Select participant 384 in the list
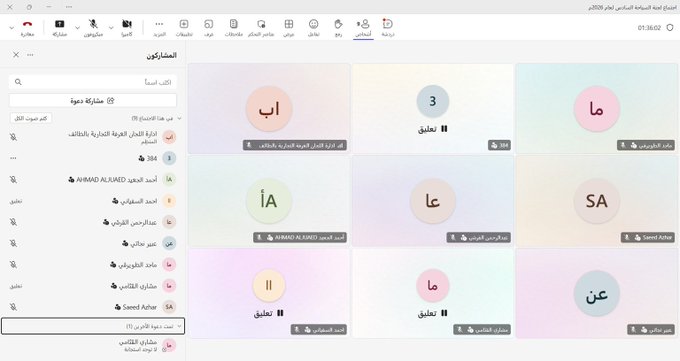 pos(93,158)
